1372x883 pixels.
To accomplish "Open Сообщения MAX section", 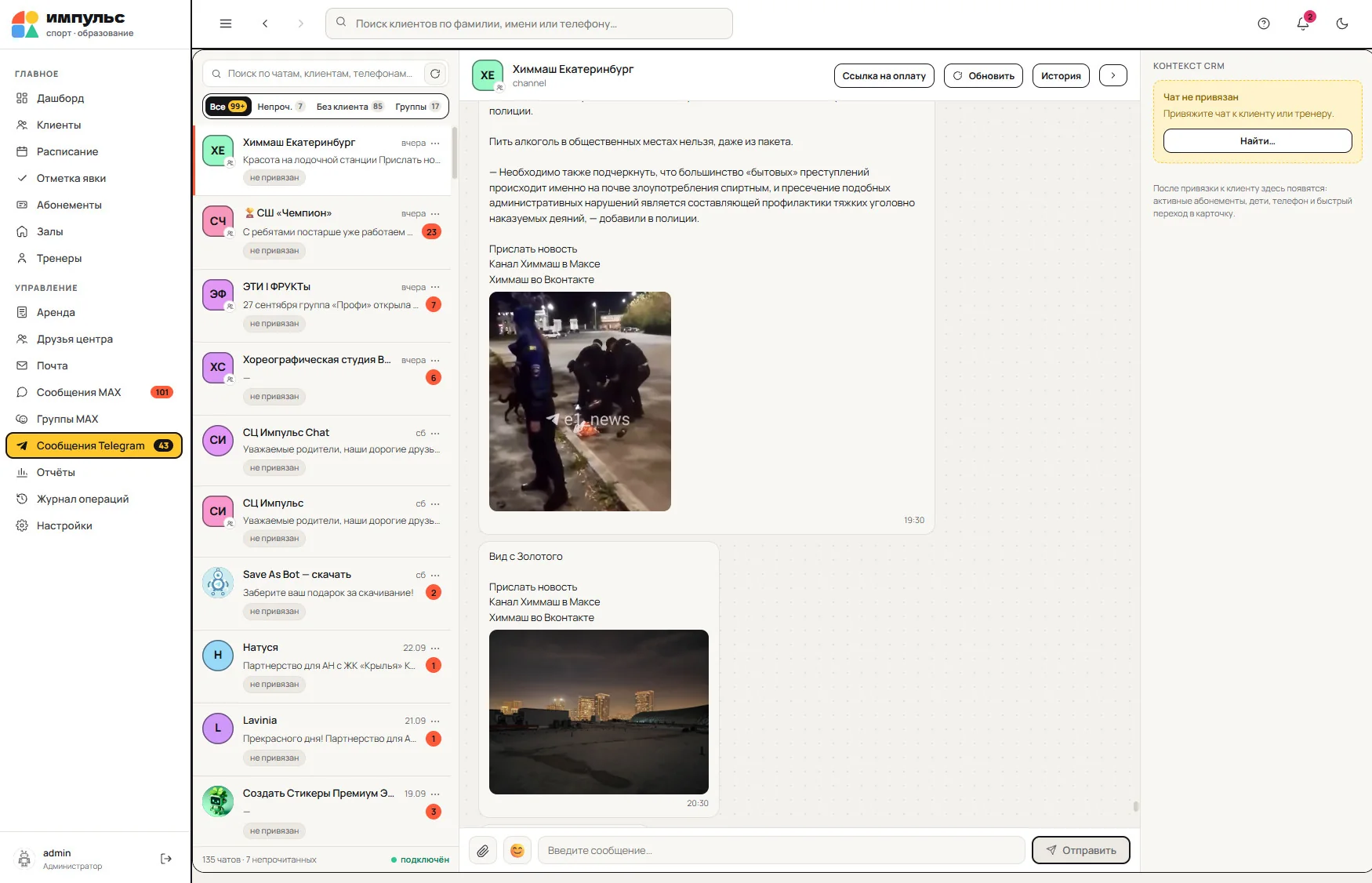I will click(x=94, y=392).
